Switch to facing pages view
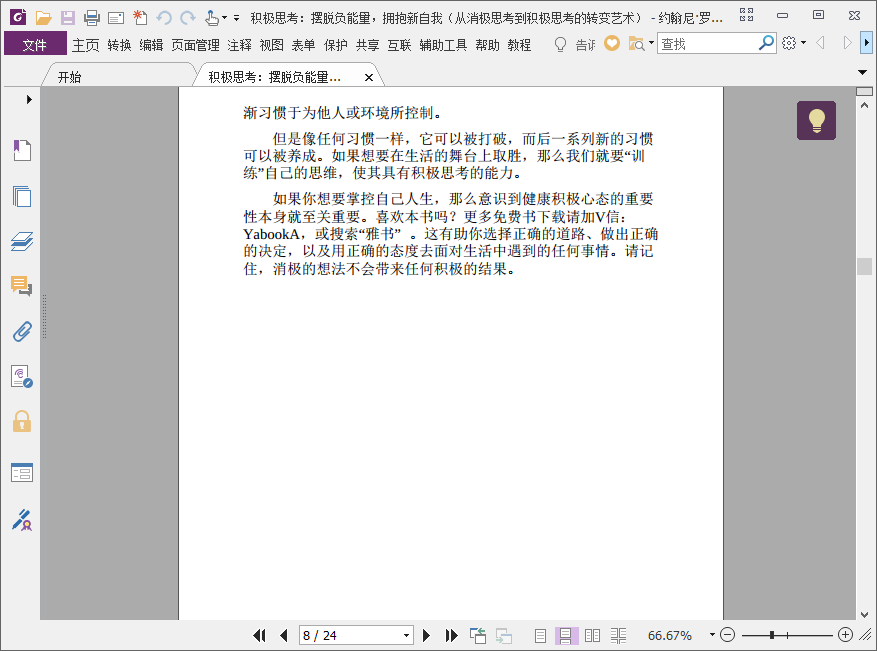The height and width of the screenshot is (651, 877). point(592,636)
